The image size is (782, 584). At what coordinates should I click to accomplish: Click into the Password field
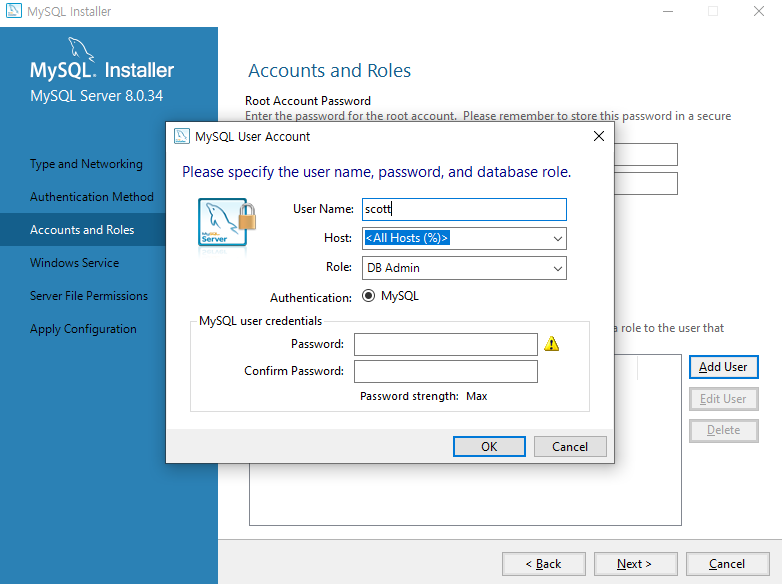(x=445, y=344)
